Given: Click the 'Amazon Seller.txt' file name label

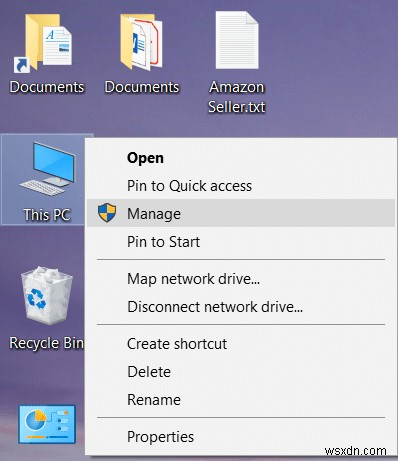Looking at the screenshot, I should click(237, 97).
